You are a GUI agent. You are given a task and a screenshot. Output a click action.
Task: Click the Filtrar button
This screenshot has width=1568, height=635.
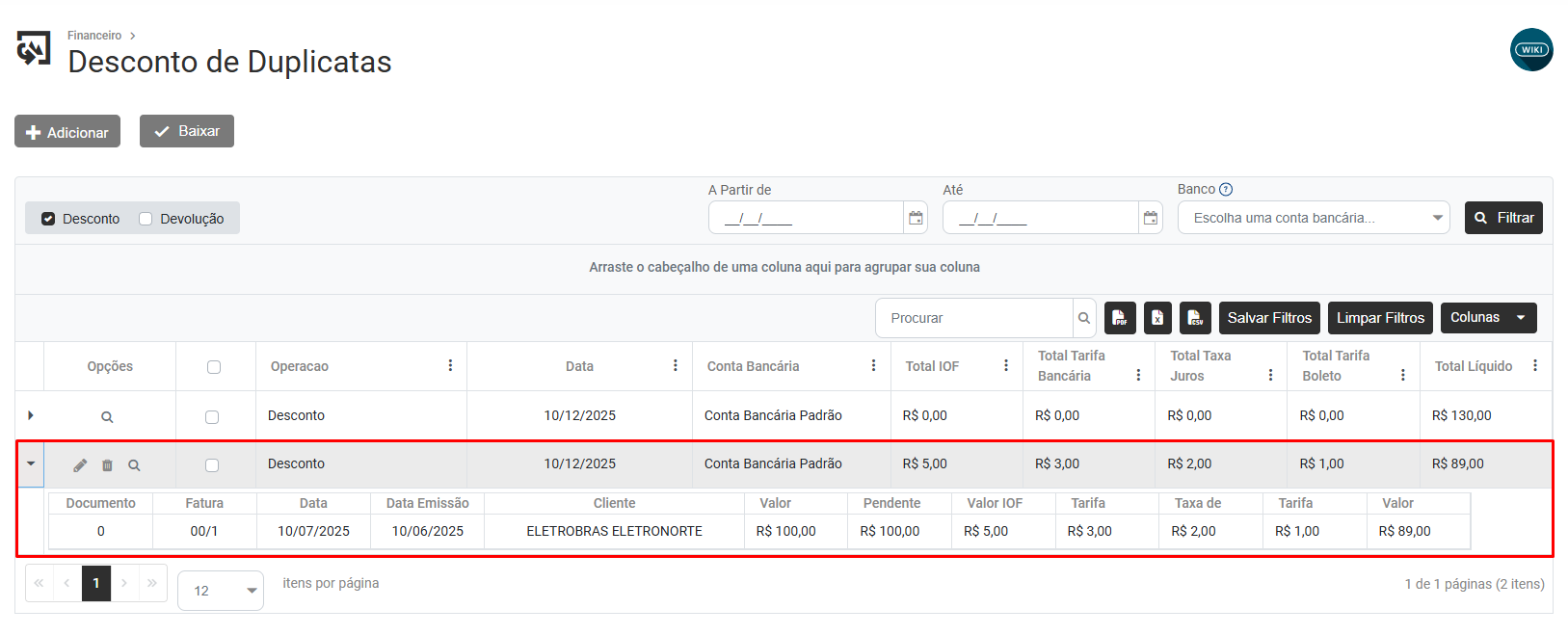pyautogui.click(x=1502, y=218)
